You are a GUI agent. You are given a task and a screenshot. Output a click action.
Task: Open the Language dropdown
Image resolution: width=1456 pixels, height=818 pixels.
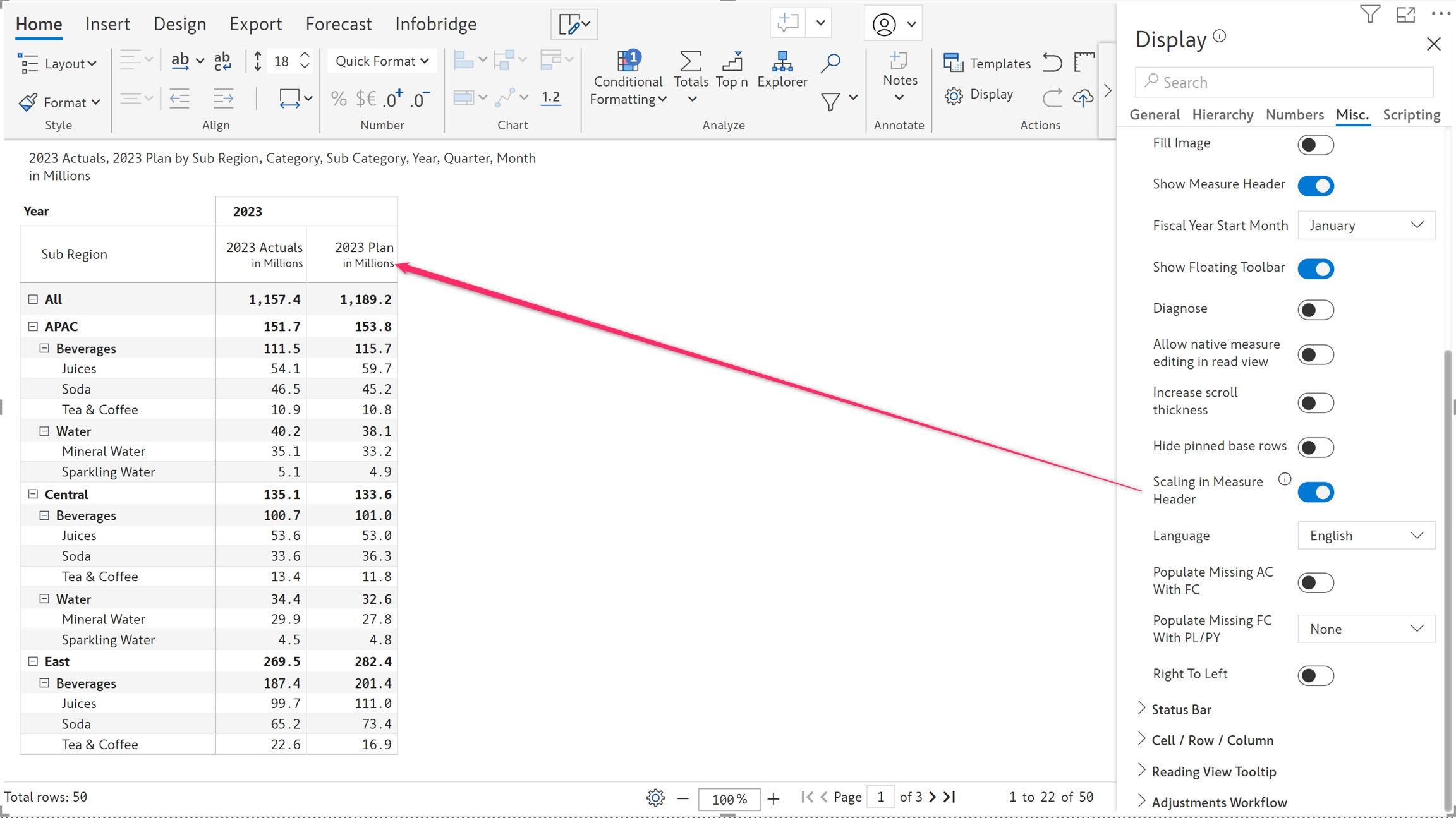click(x=1366, y=536)
